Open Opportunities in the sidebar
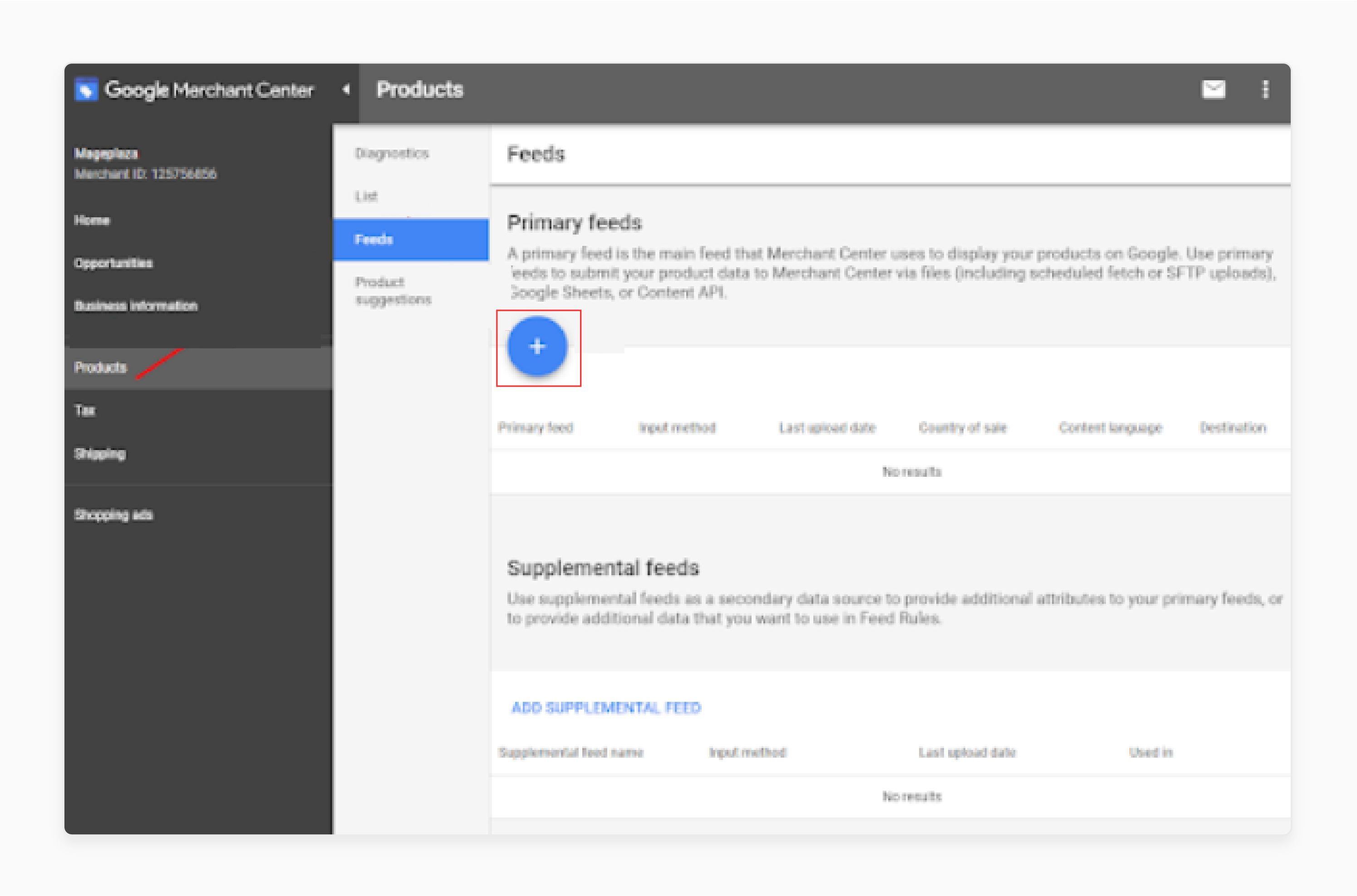This screenshot has width=1357, height=896. point(113,263)
